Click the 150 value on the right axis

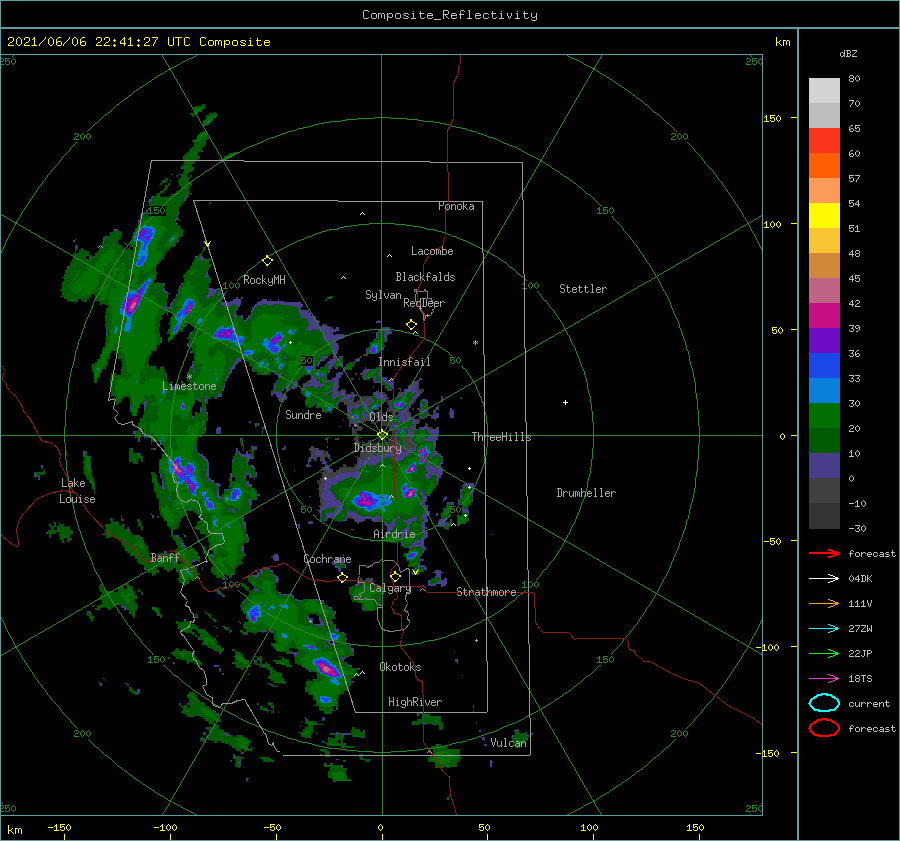[772, 118]
